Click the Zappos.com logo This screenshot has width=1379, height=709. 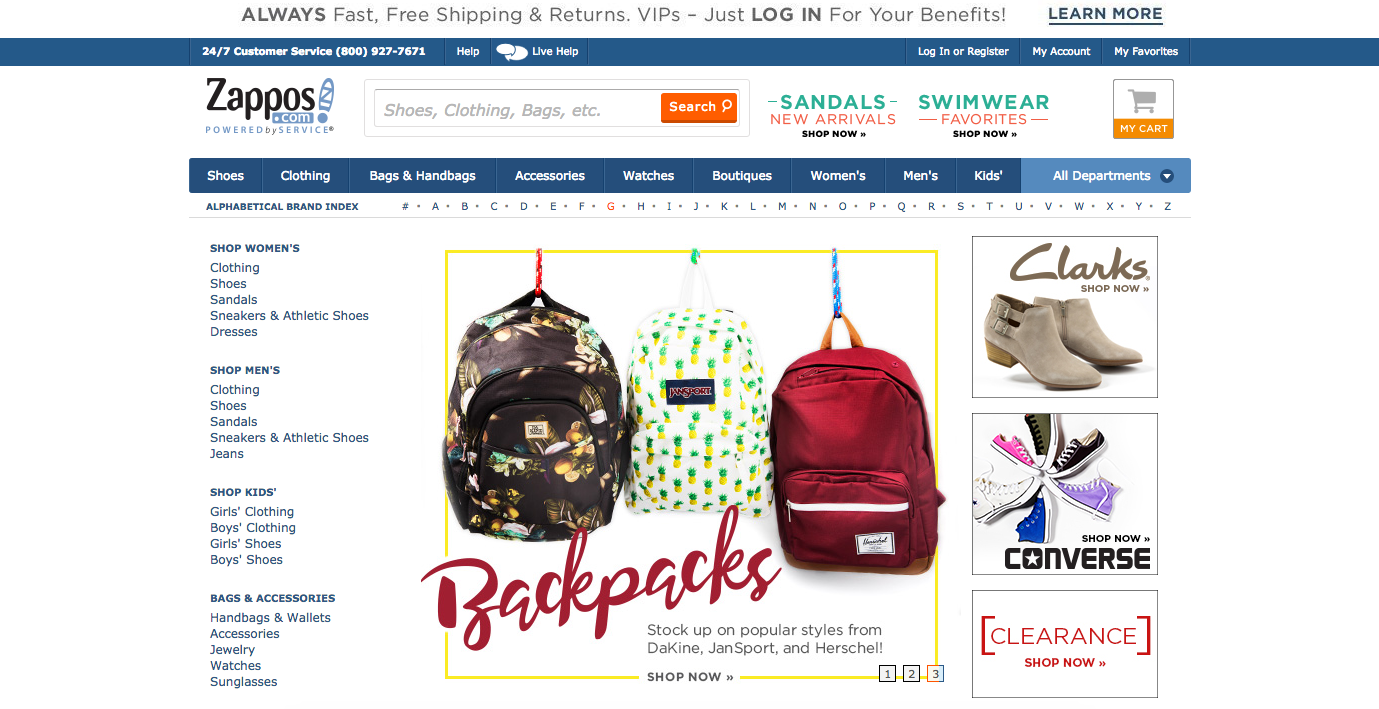[269, 106]
